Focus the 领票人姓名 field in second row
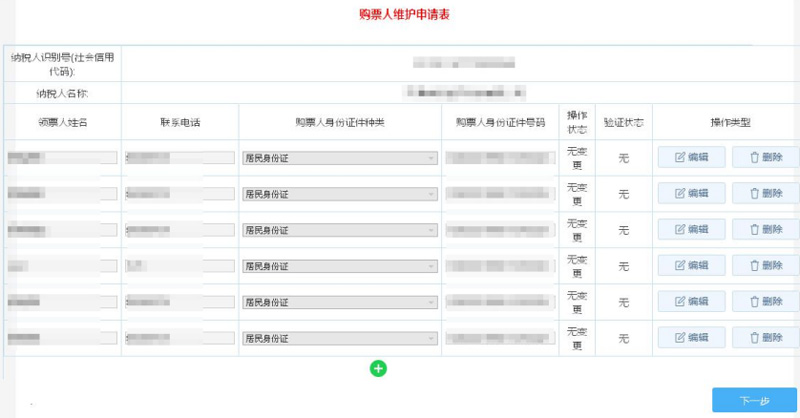 click(x=62, y=193)
